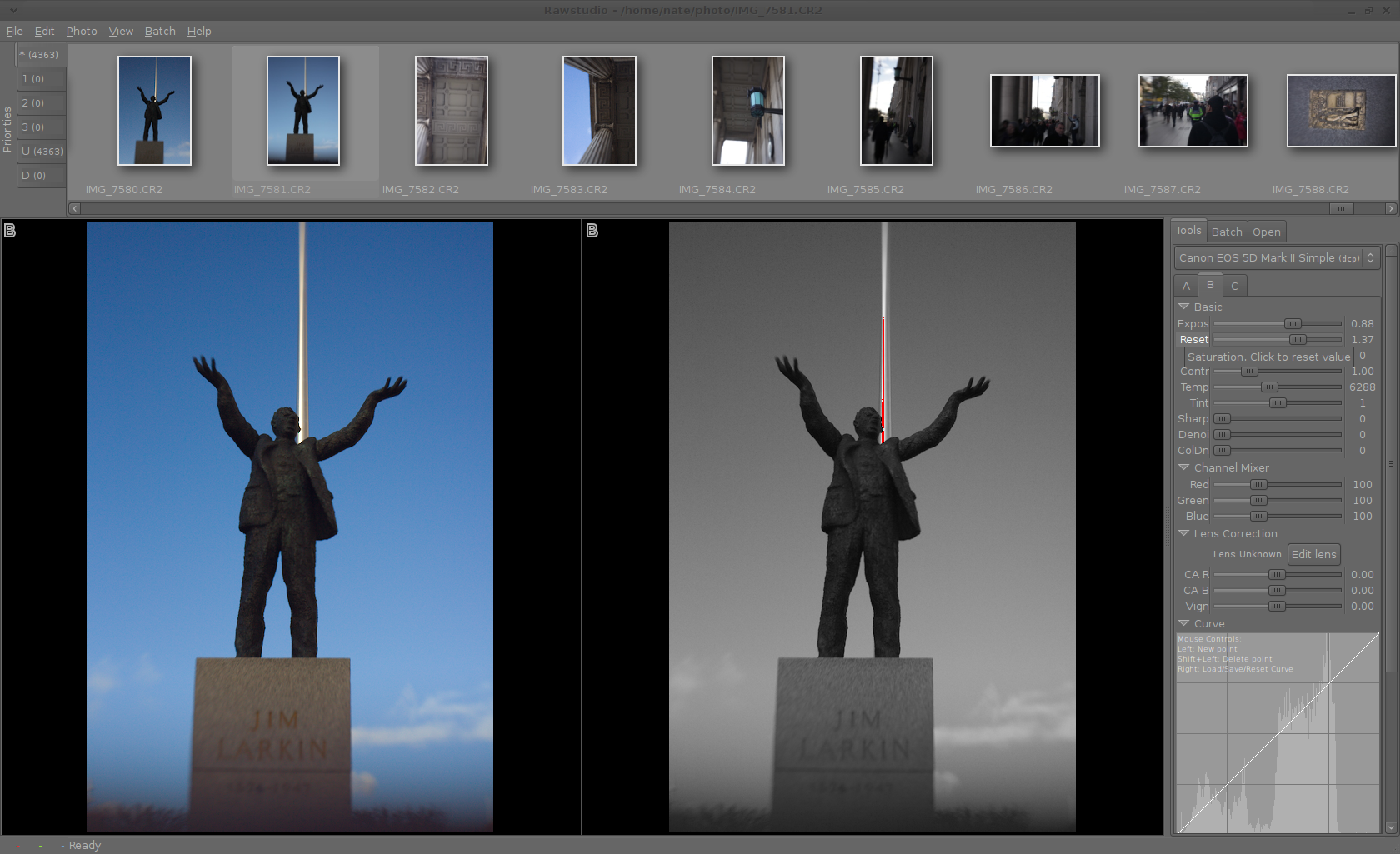Open the Batch menu
1400x854 pixels.
pos(160,31)
